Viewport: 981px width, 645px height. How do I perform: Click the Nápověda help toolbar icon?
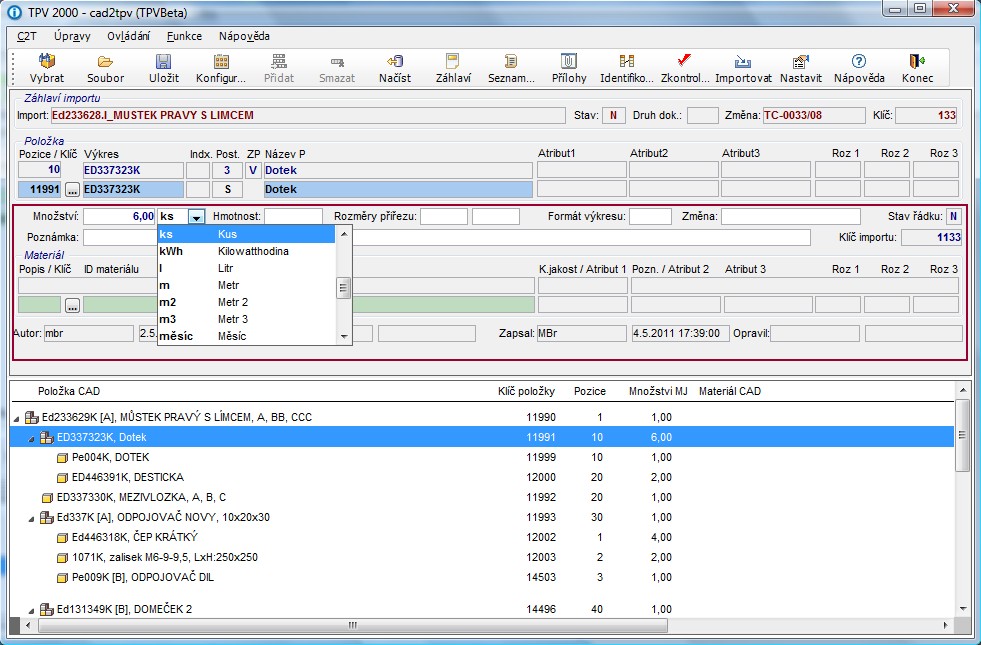(858, 61)
